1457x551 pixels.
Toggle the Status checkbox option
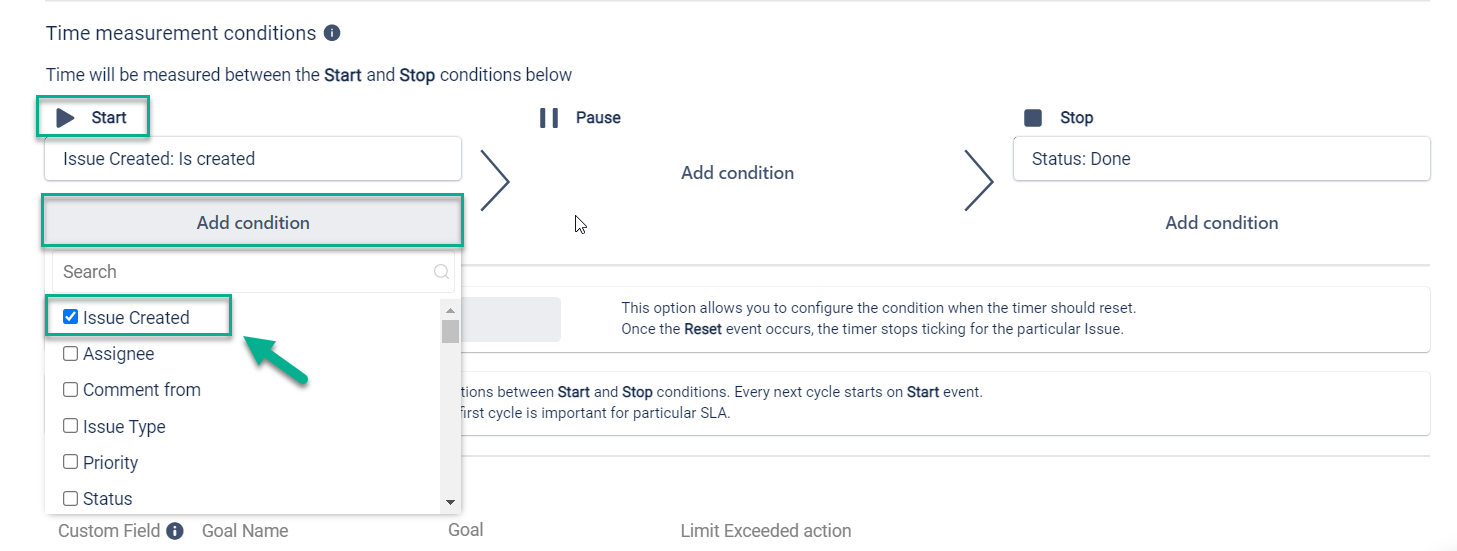[x=71, y=498]
